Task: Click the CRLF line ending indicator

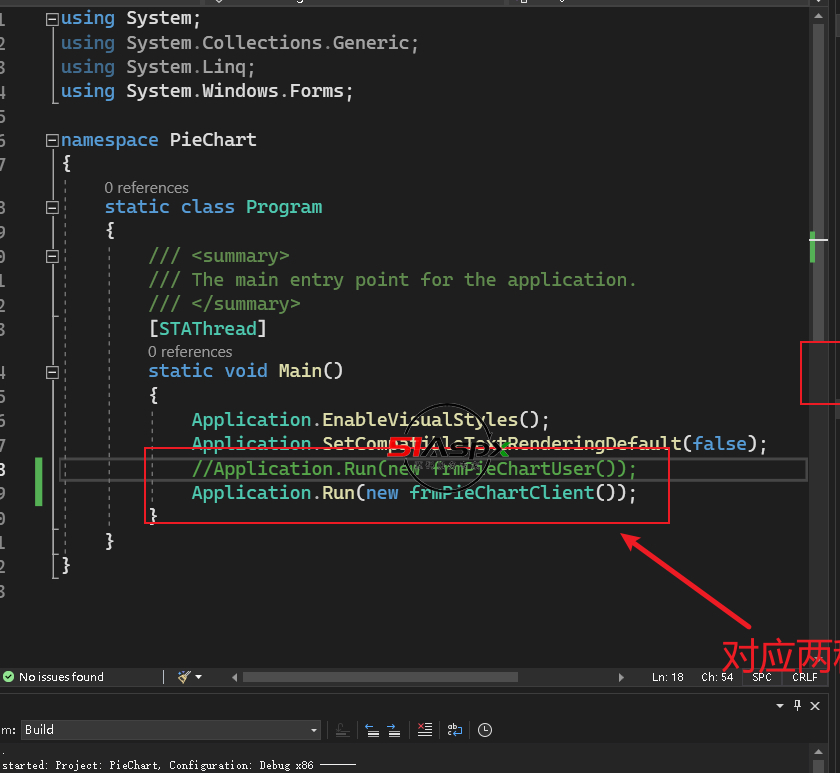Action: click(804, 677)
